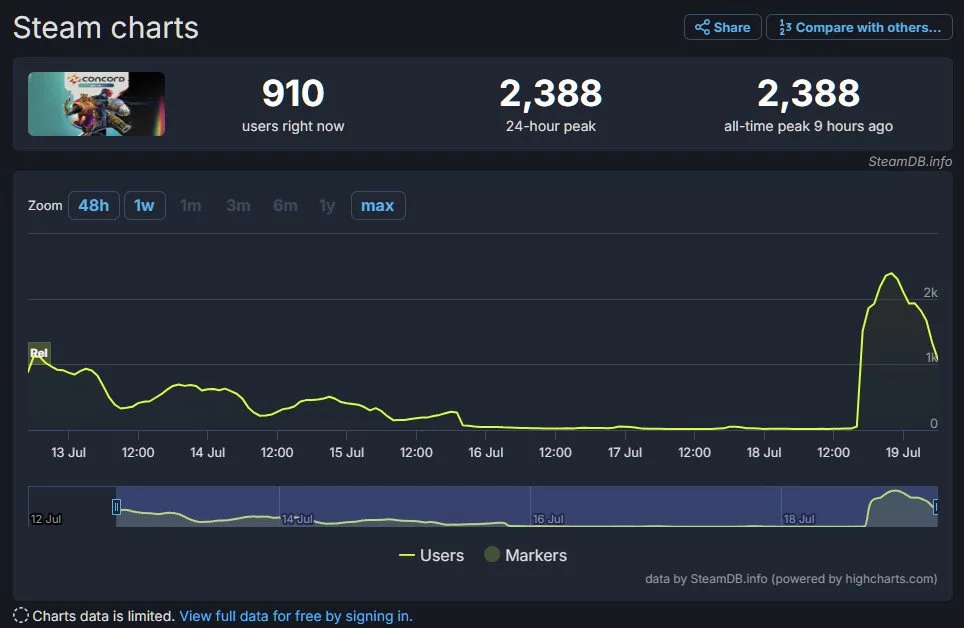964x628 pixels.
Task: Click the 14 Jul axis label
Action: (207, 452)
